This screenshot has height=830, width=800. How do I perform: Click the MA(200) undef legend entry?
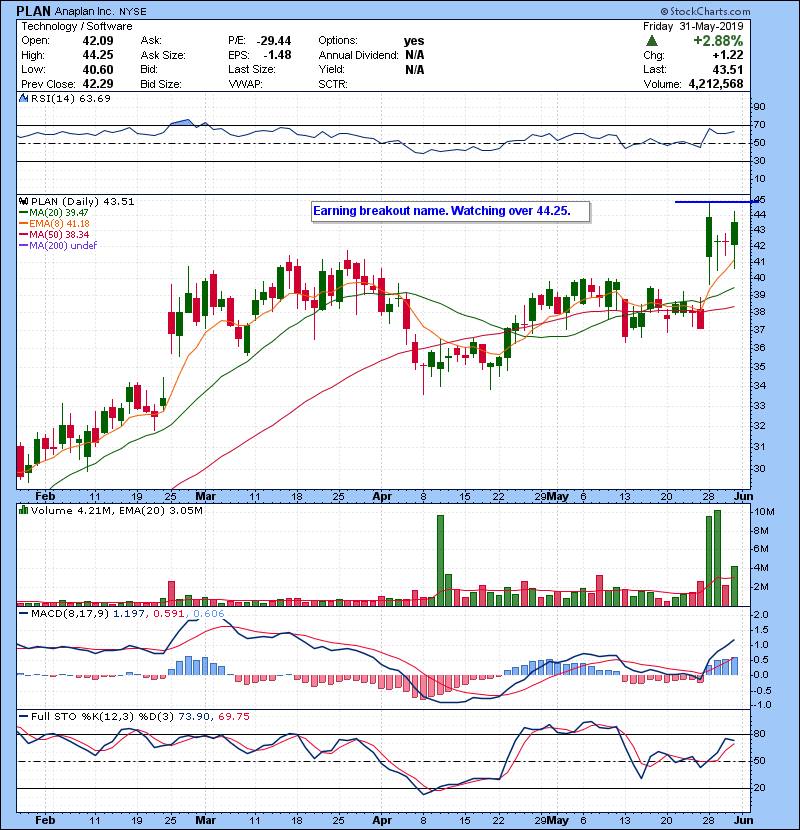coord(58,245)
